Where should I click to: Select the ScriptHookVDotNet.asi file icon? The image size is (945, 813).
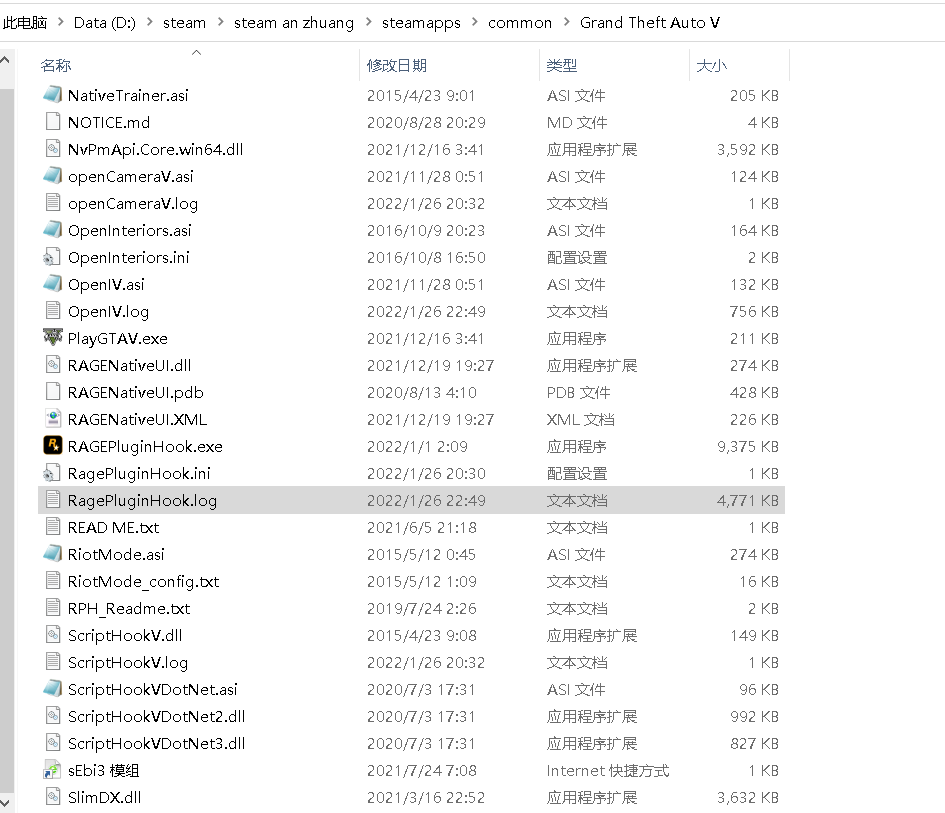52,688
